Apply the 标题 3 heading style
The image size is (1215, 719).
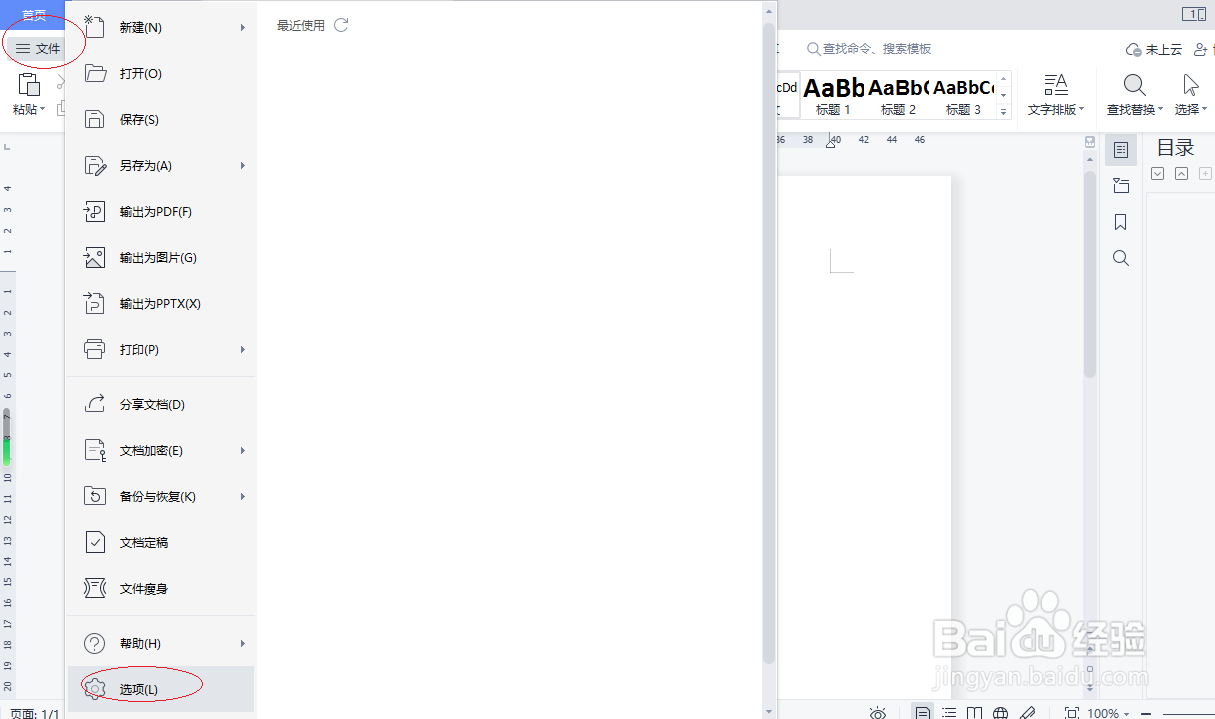pos(963,95)
